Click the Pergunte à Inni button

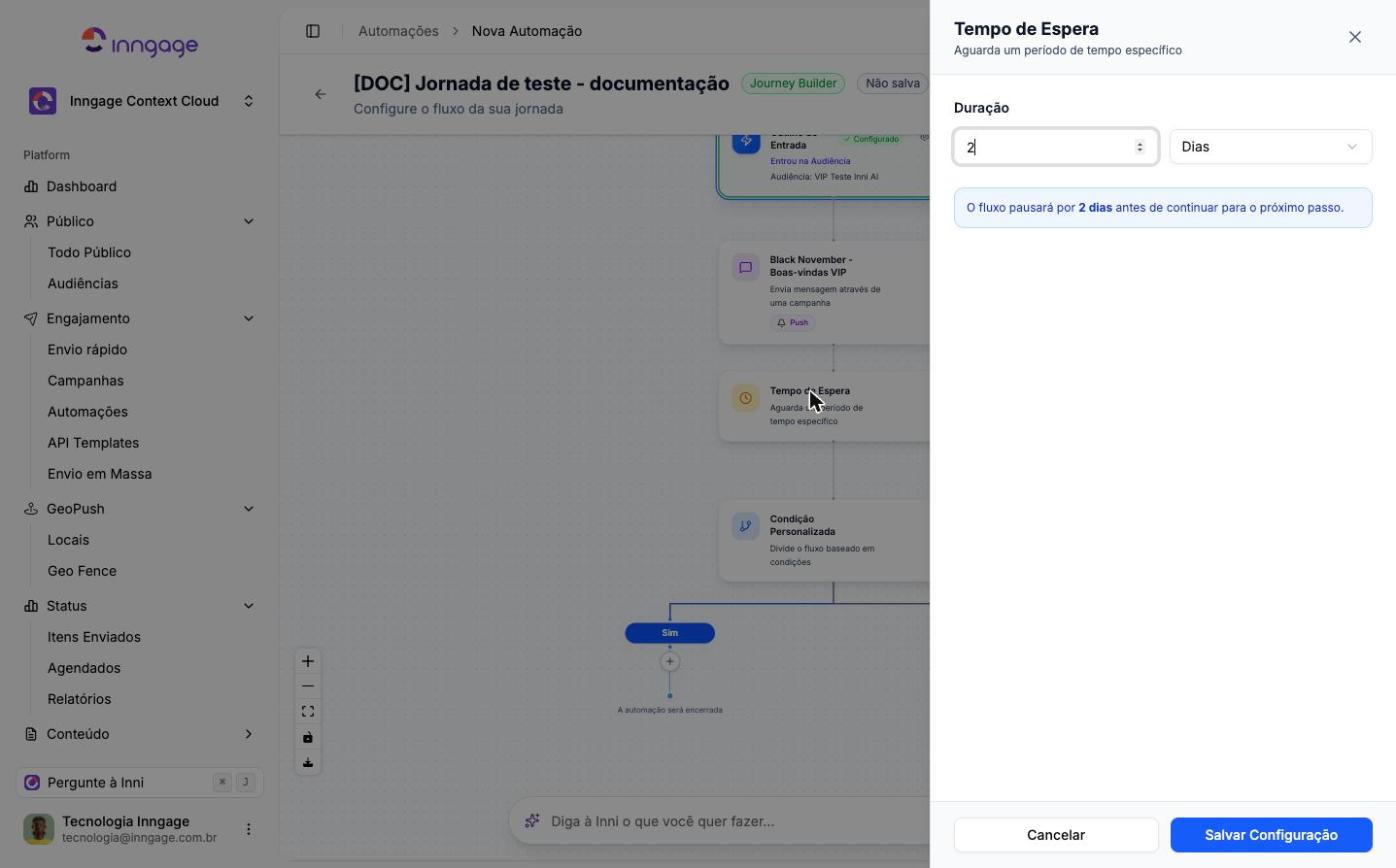pos(140,782)
